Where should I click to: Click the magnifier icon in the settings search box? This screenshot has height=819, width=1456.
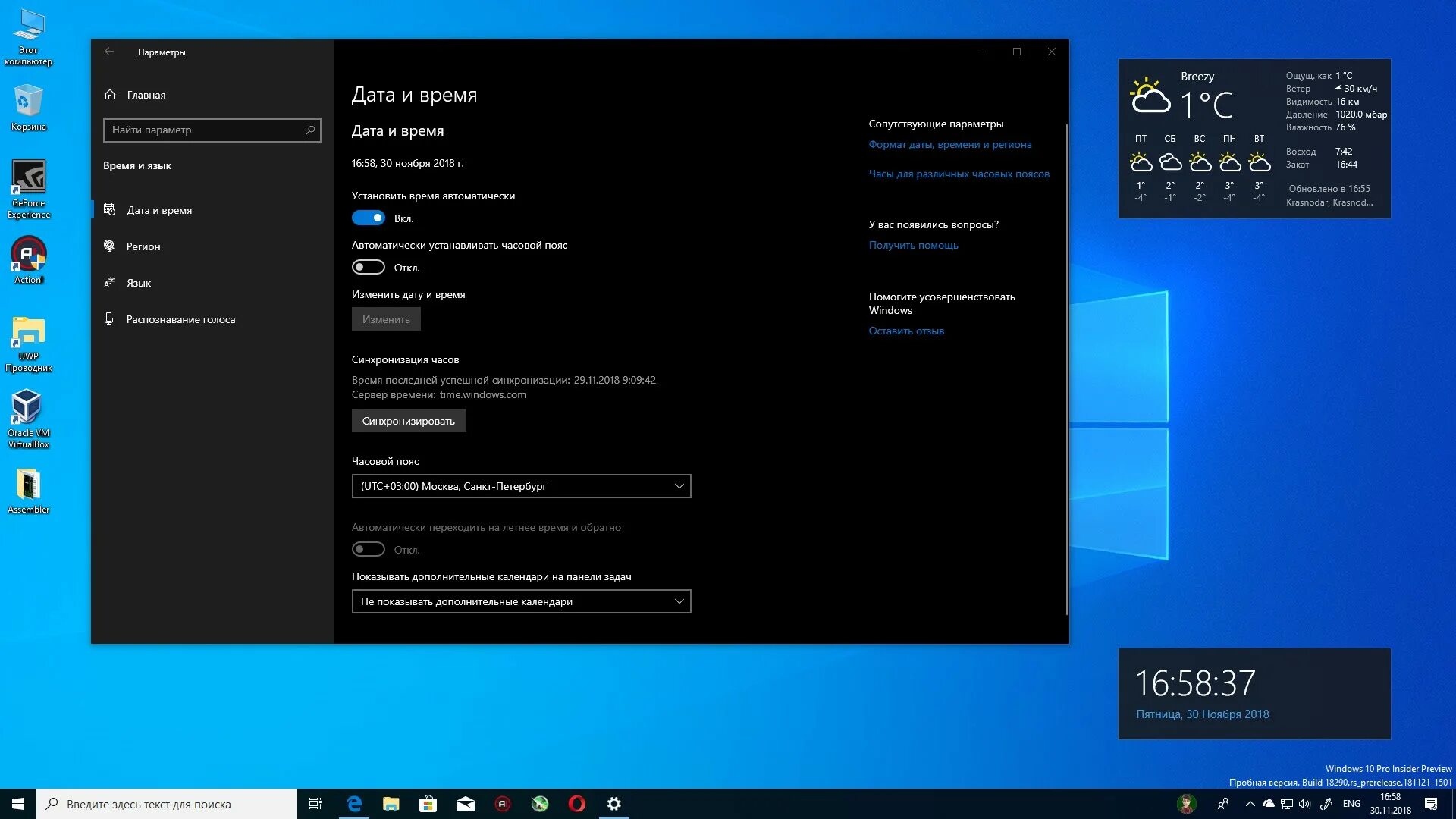pos(310,130)
